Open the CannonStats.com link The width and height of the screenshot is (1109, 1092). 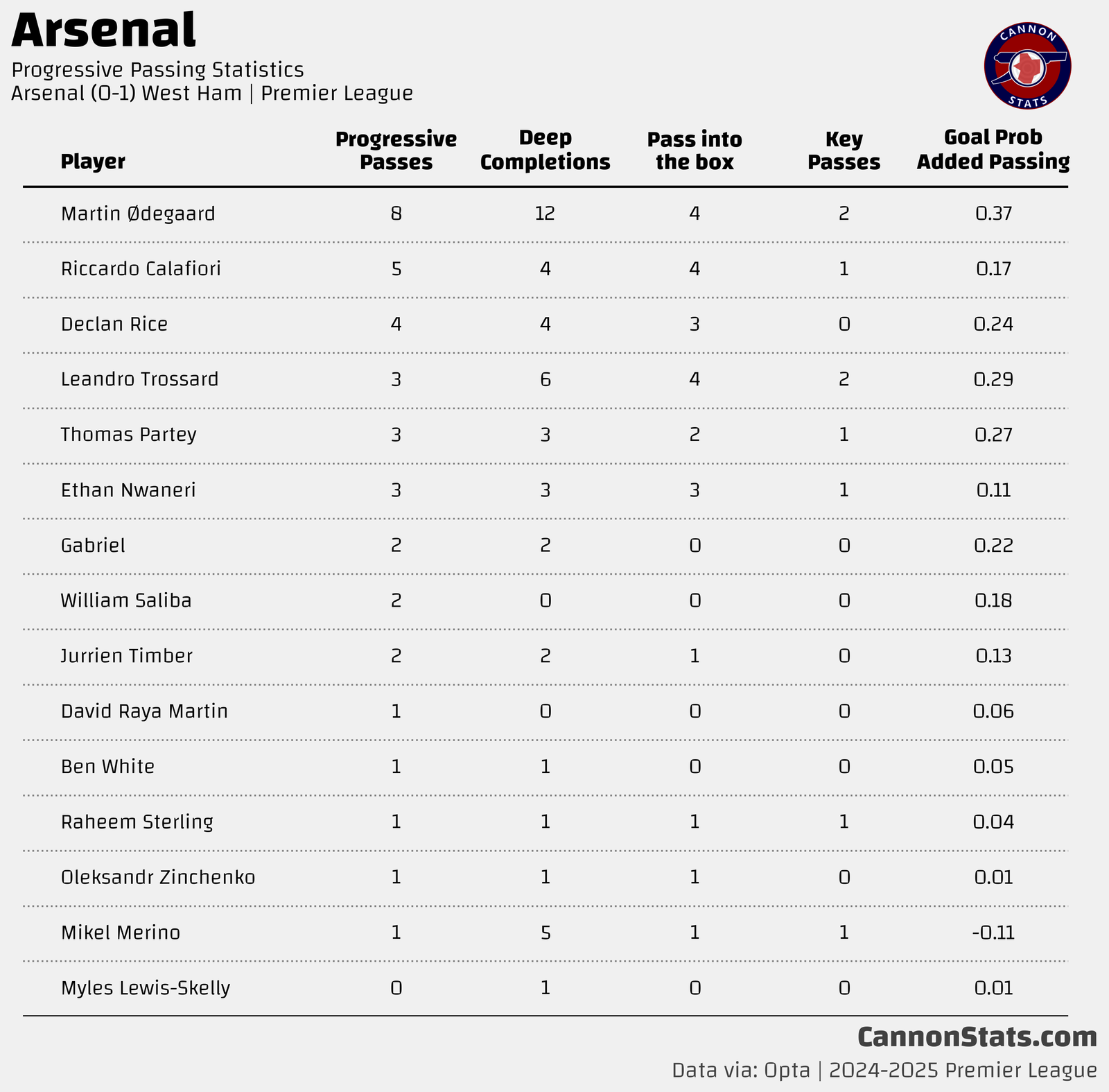977,1038
